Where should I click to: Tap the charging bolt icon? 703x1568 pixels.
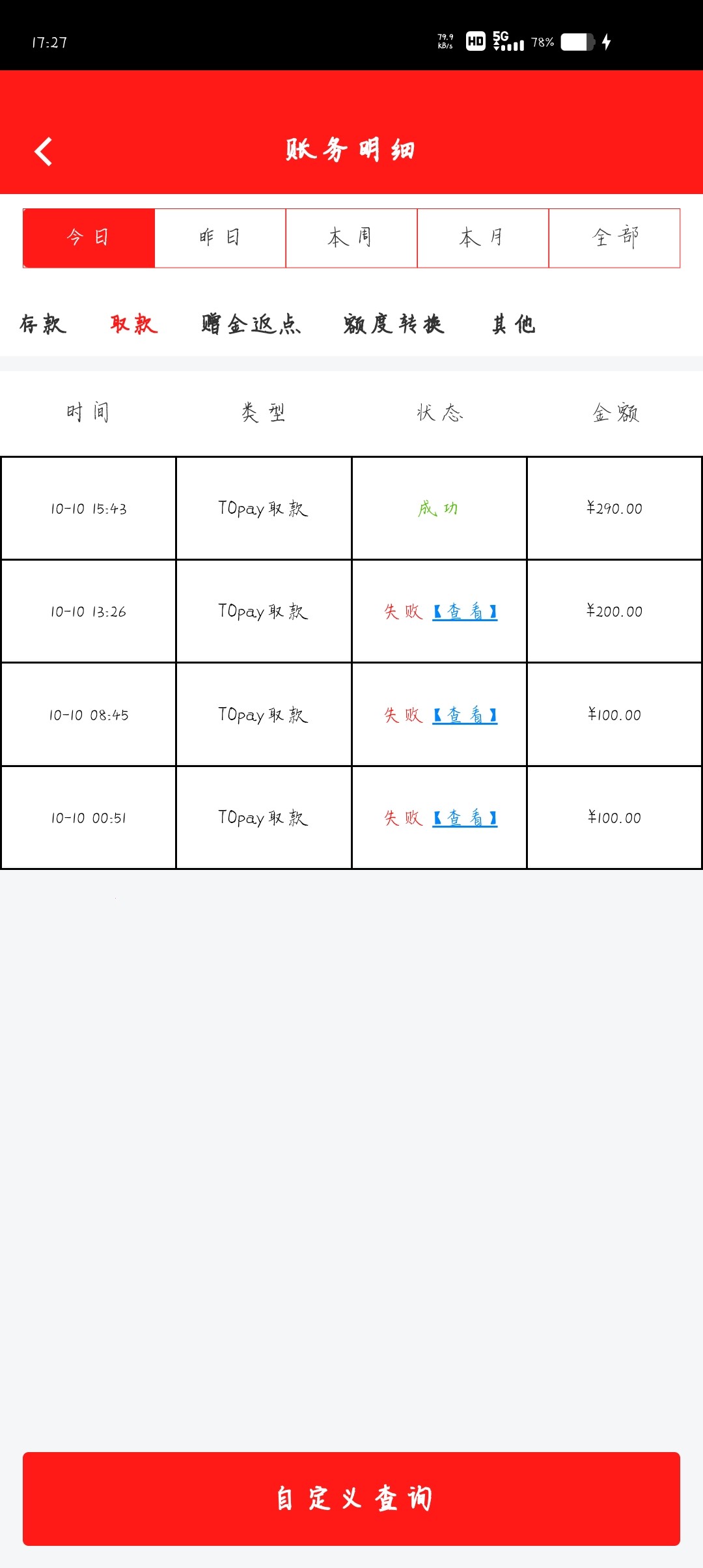point(607,42)
